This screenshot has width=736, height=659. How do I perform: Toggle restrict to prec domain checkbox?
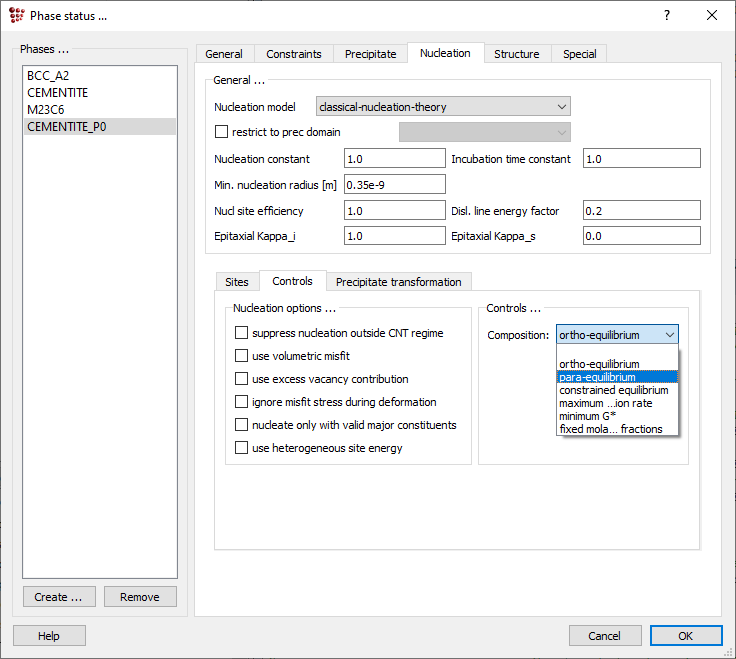(222, 132)
